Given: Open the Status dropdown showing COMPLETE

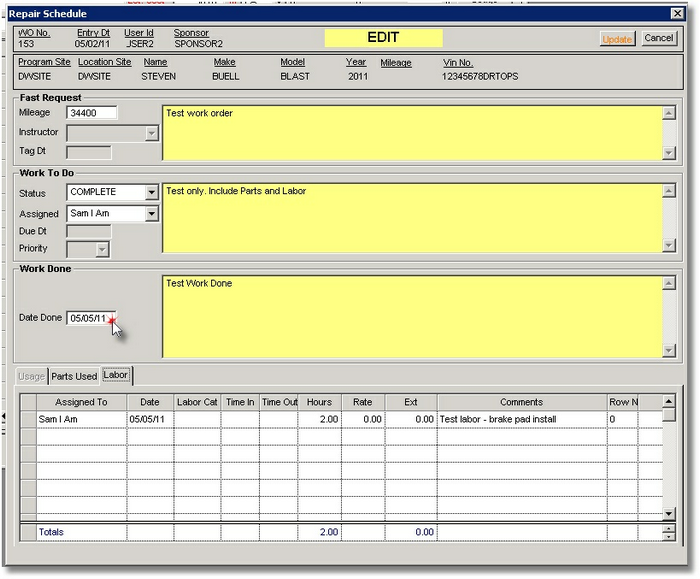Looking at the screenshot, I should [x=151, y=192].
